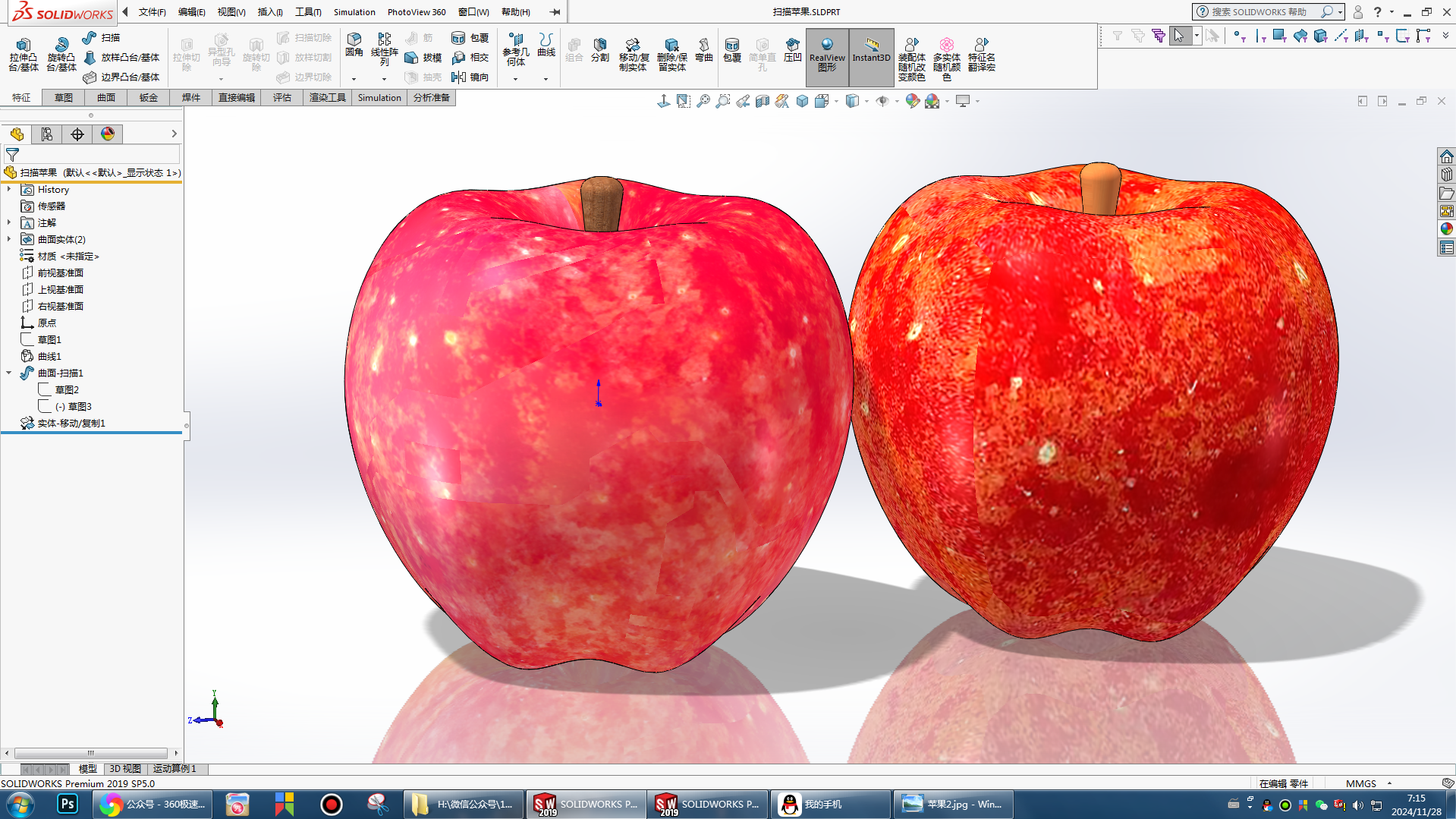Open the Appearances tab in task pane
Viewport: 1456px width, 819px height.
click(1447, 229)
